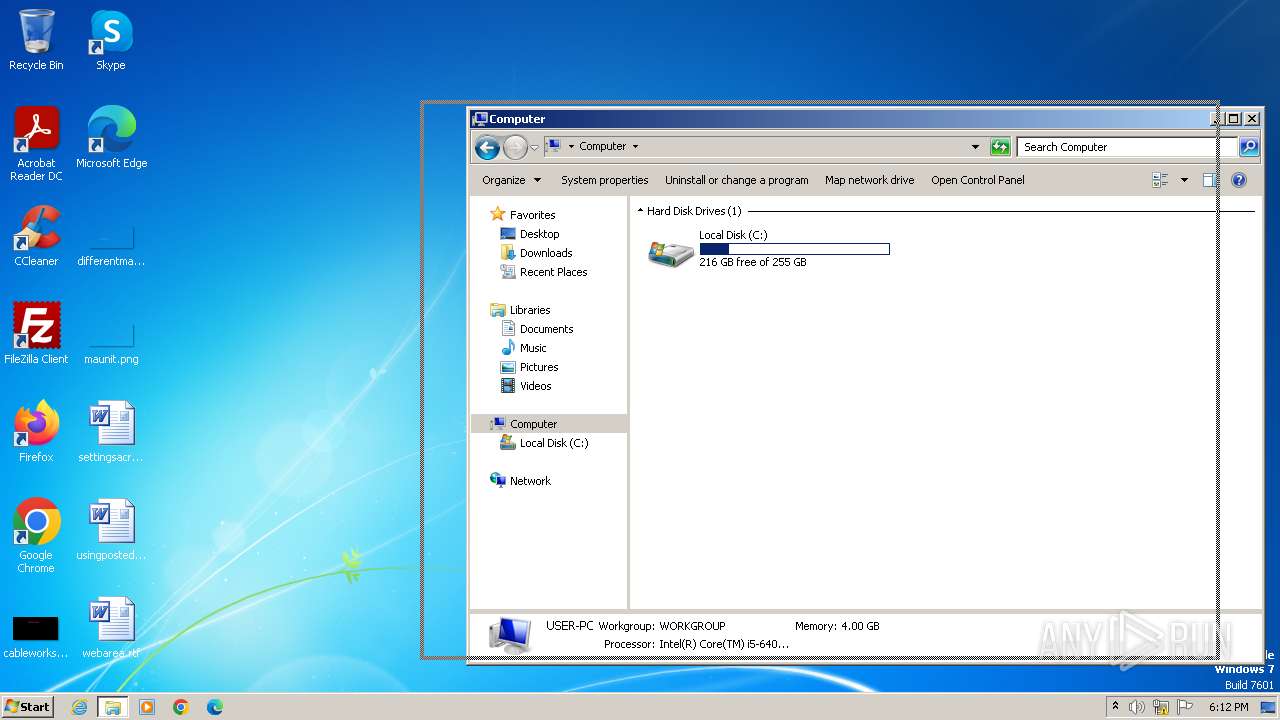Select the Acrobat Reader DC desktop icon
The width and height of the screenshot is (1280, 720).
point(36,144)
